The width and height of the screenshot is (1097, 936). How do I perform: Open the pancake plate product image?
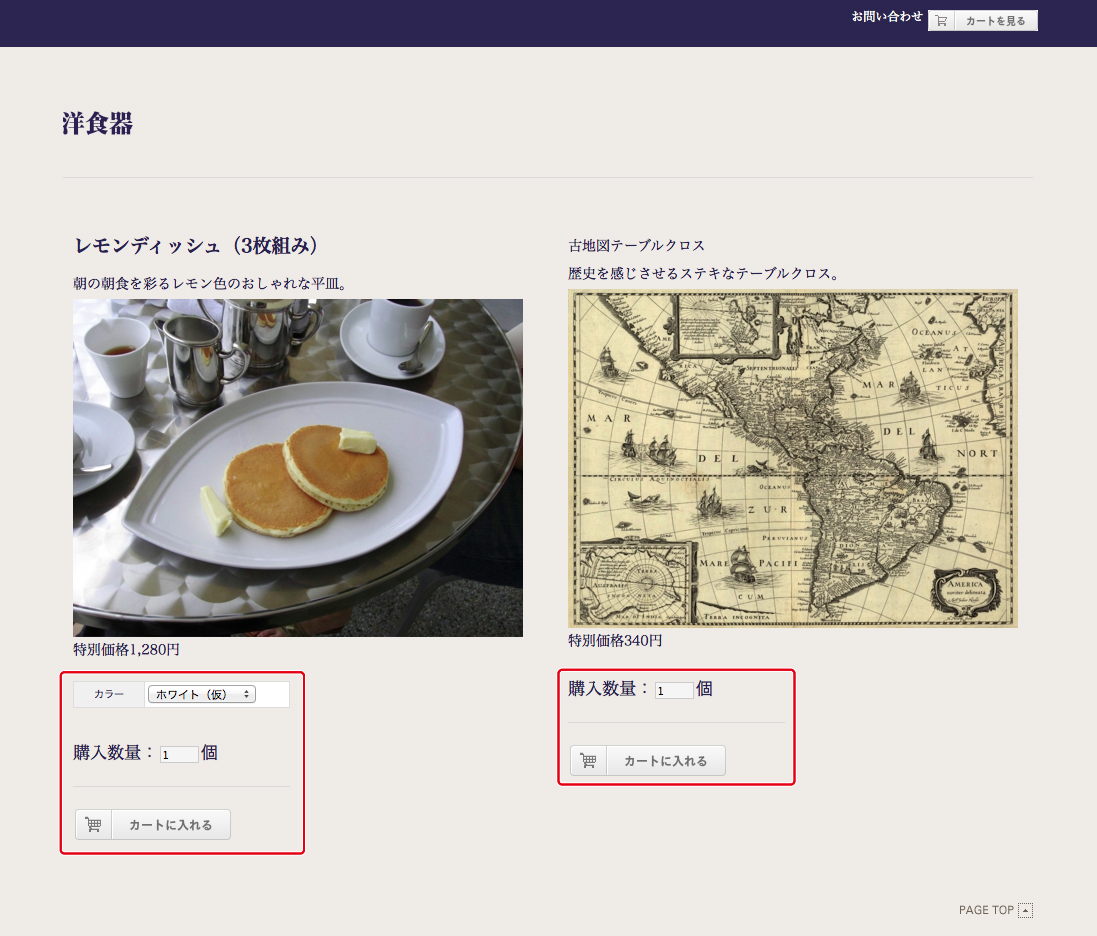coord(298,468)
